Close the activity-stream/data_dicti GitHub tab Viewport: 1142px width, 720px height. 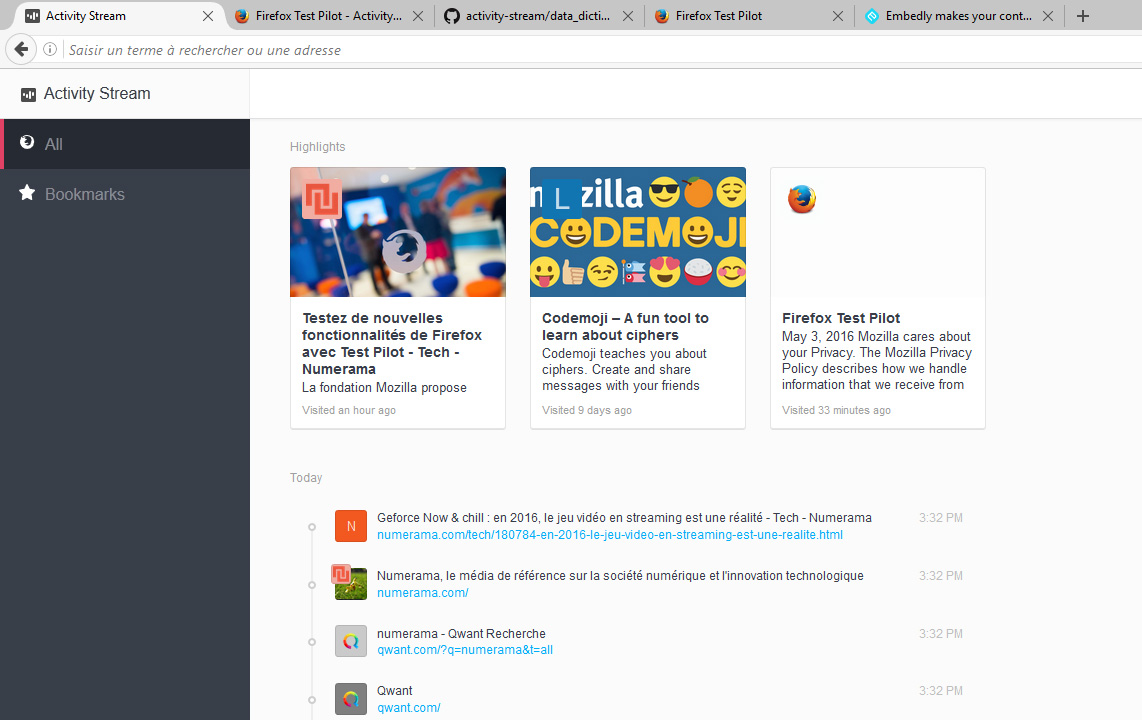pyautogui.click(x=628, y=16)
